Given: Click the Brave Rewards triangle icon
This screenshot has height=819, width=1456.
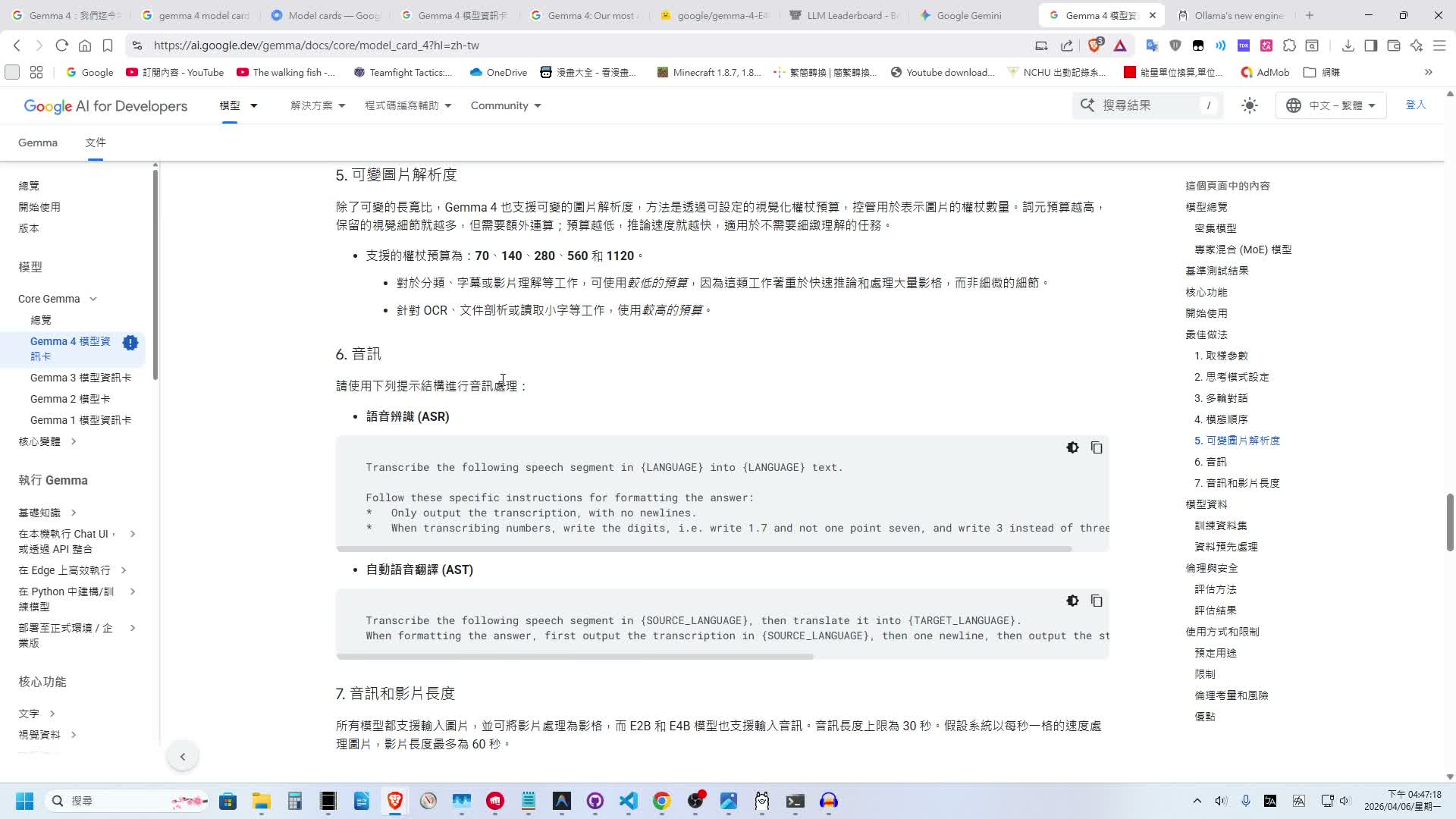Looking at the screenshot, I should tap(1120, 45).
